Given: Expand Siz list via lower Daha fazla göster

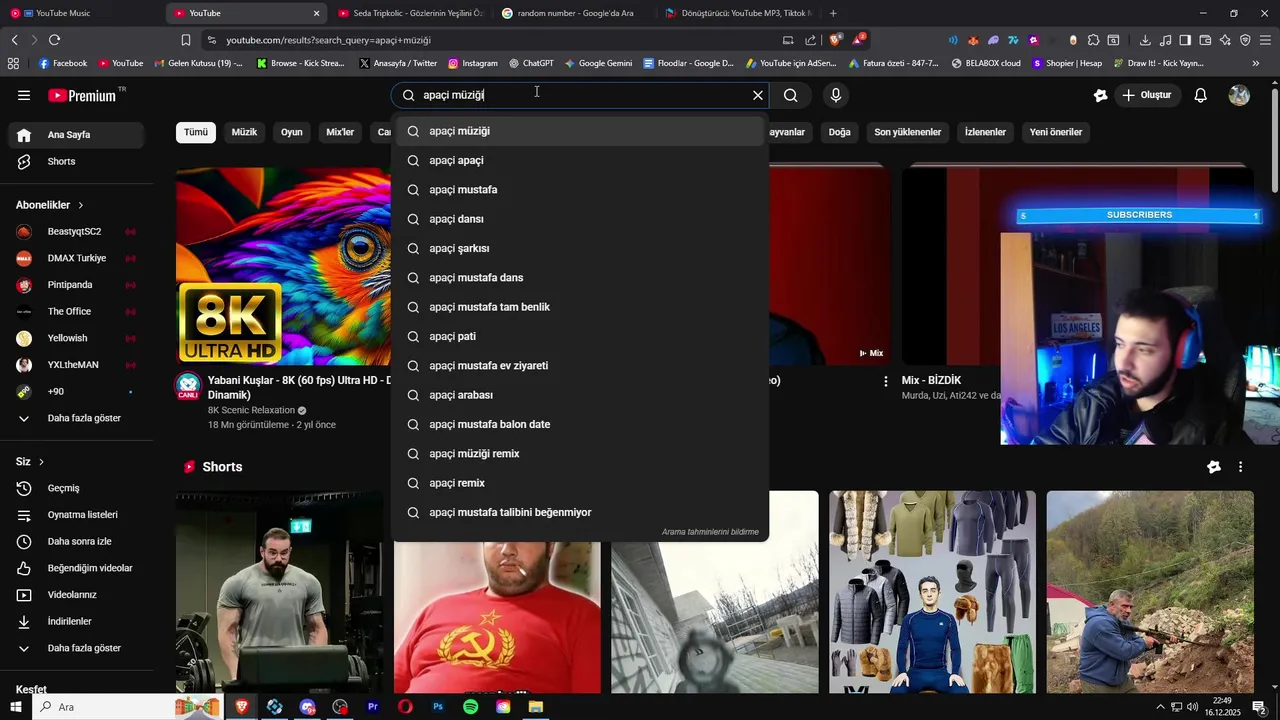Looking at the screenshot, I should [76, 648].
